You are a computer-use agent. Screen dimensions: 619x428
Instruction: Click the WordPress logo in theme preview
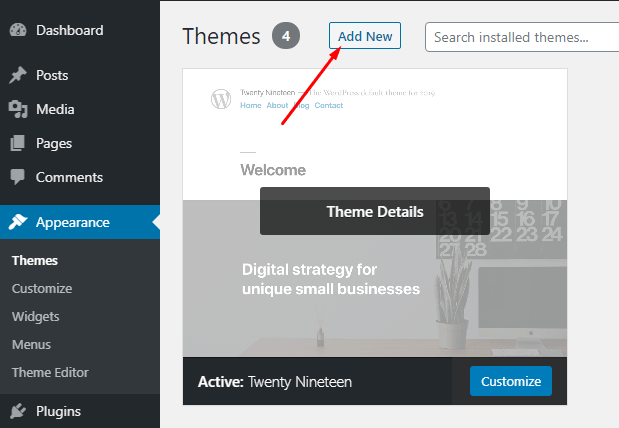point(221,99)
